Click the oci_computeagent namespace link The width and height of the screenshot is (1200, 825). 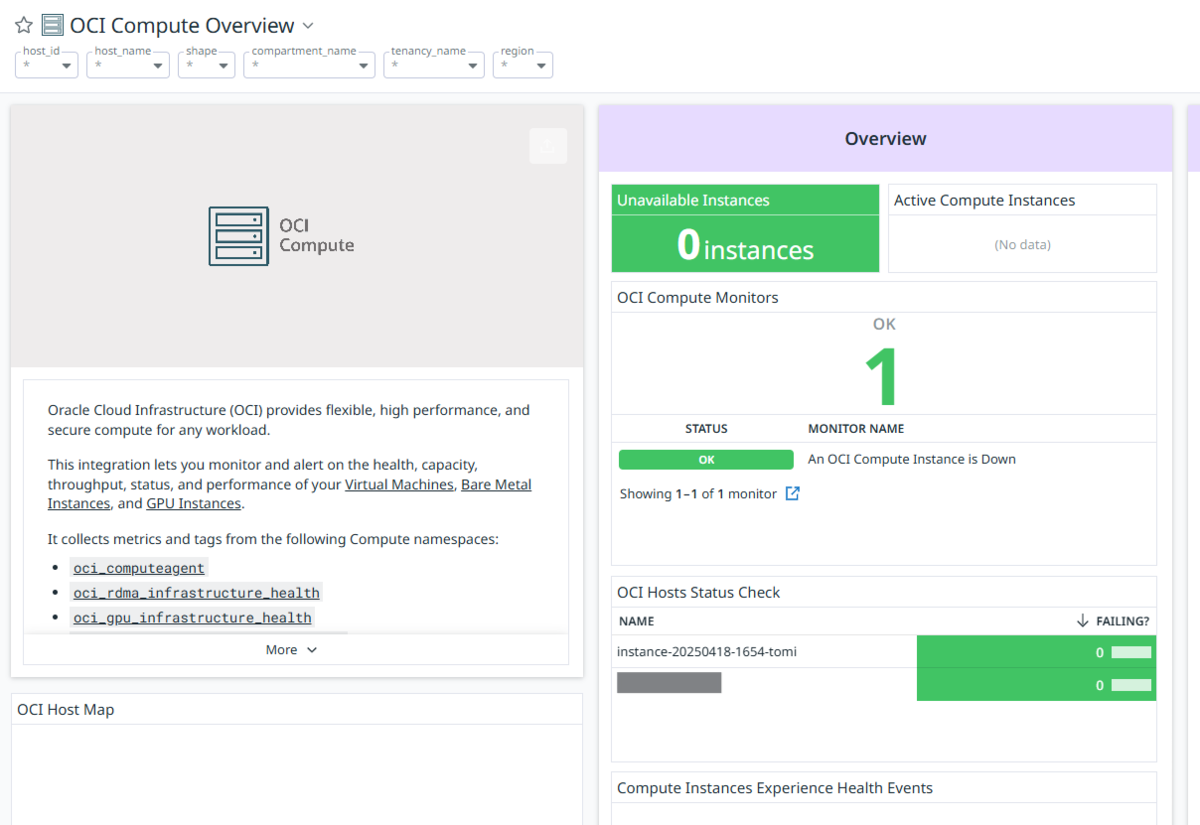139,568
